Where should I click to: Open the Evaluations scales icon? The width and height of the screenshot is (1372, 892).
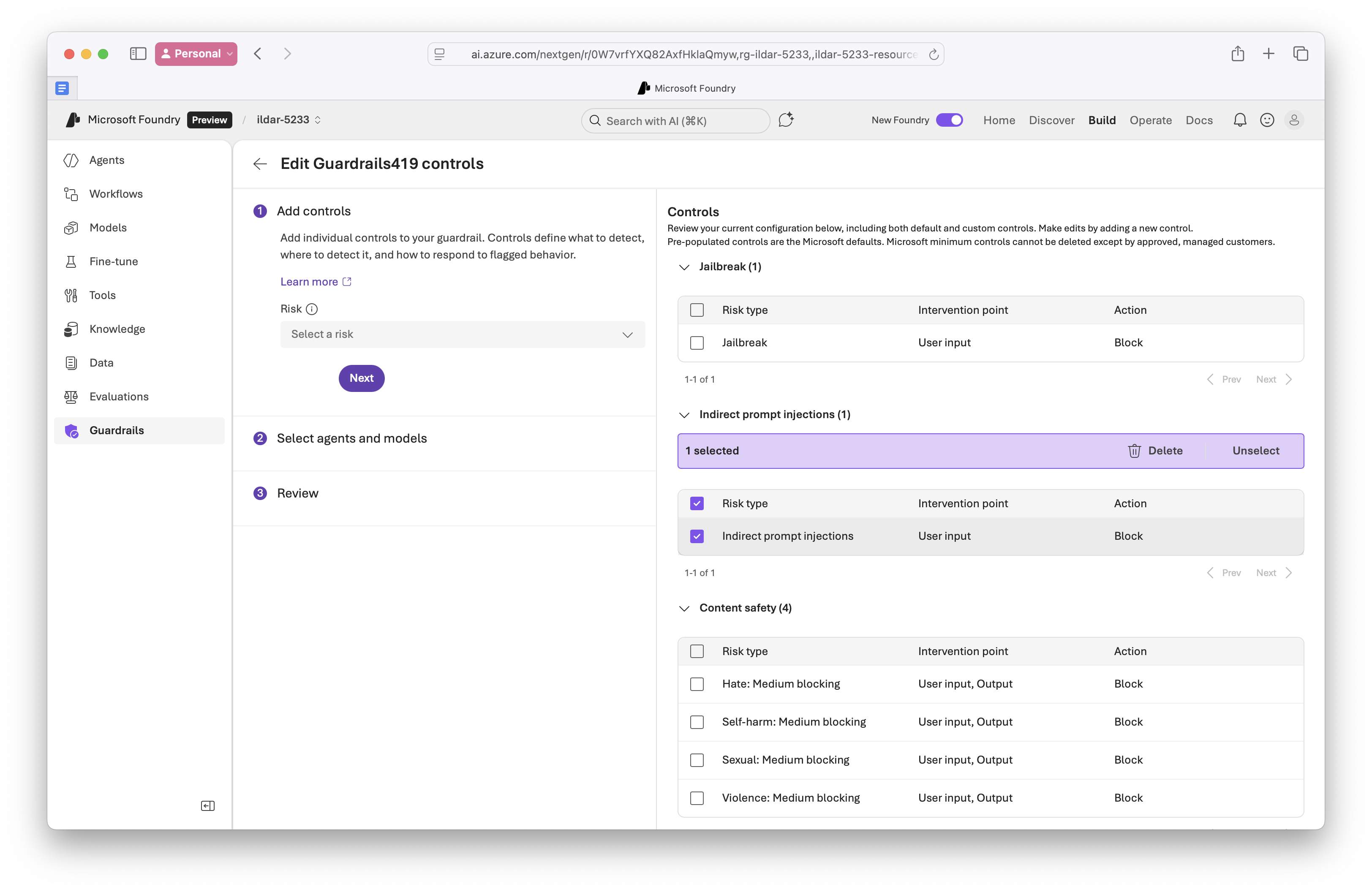(71, 397)
